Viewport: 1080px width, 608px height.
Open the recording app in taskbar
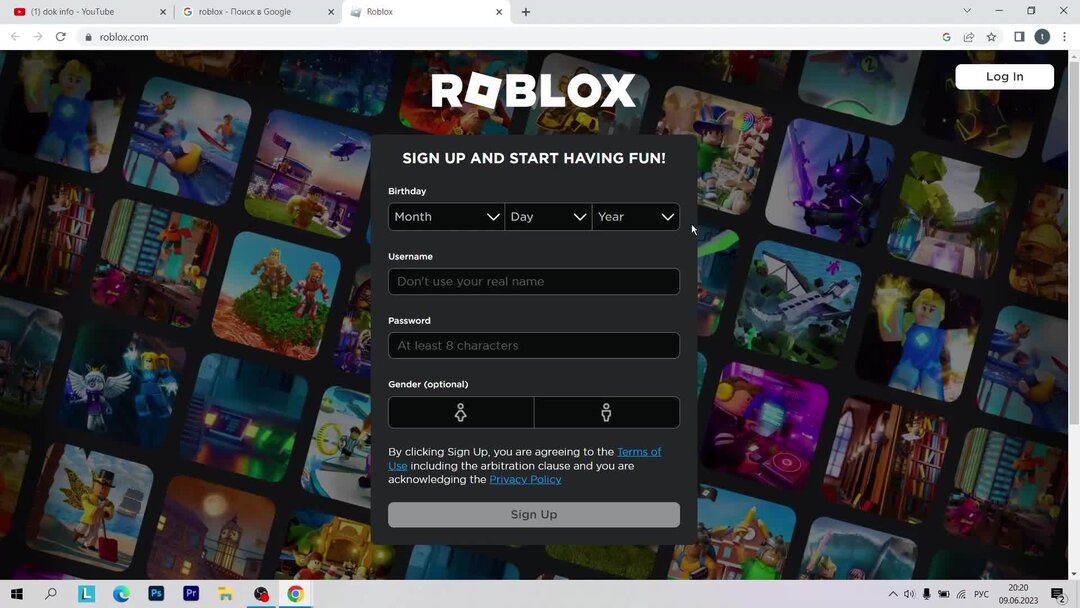pyautogui.click(x=261, y=594)
